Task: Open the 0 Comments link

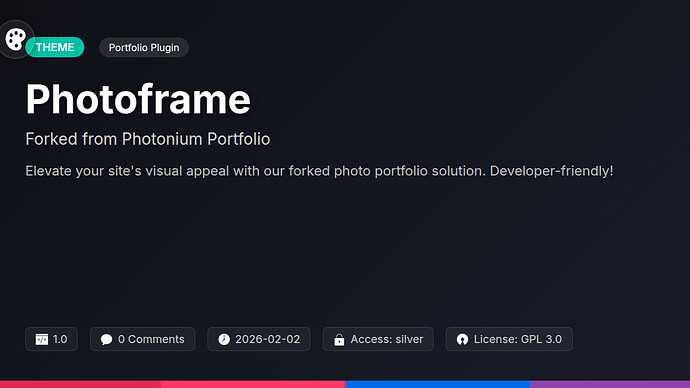Action: tap(151, 339)
